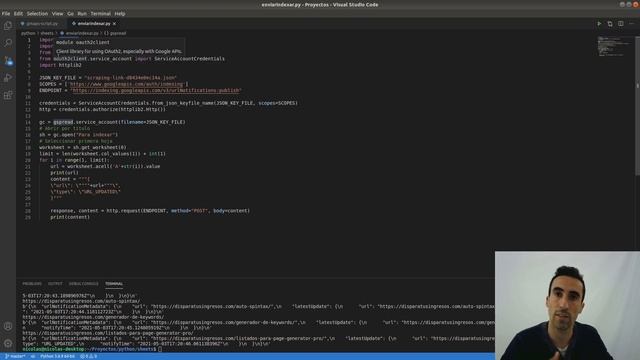
Task: Open the Explorer view in activity bar
Action: [8, 26]
